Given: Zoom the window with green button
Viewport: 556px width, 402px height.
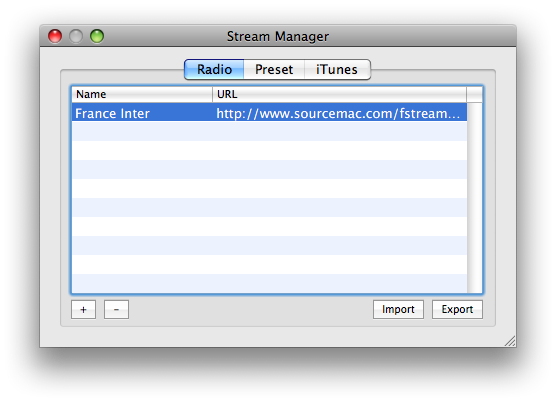Looking at the screenshot, I should pyautogui.click(x=97, y=36).
